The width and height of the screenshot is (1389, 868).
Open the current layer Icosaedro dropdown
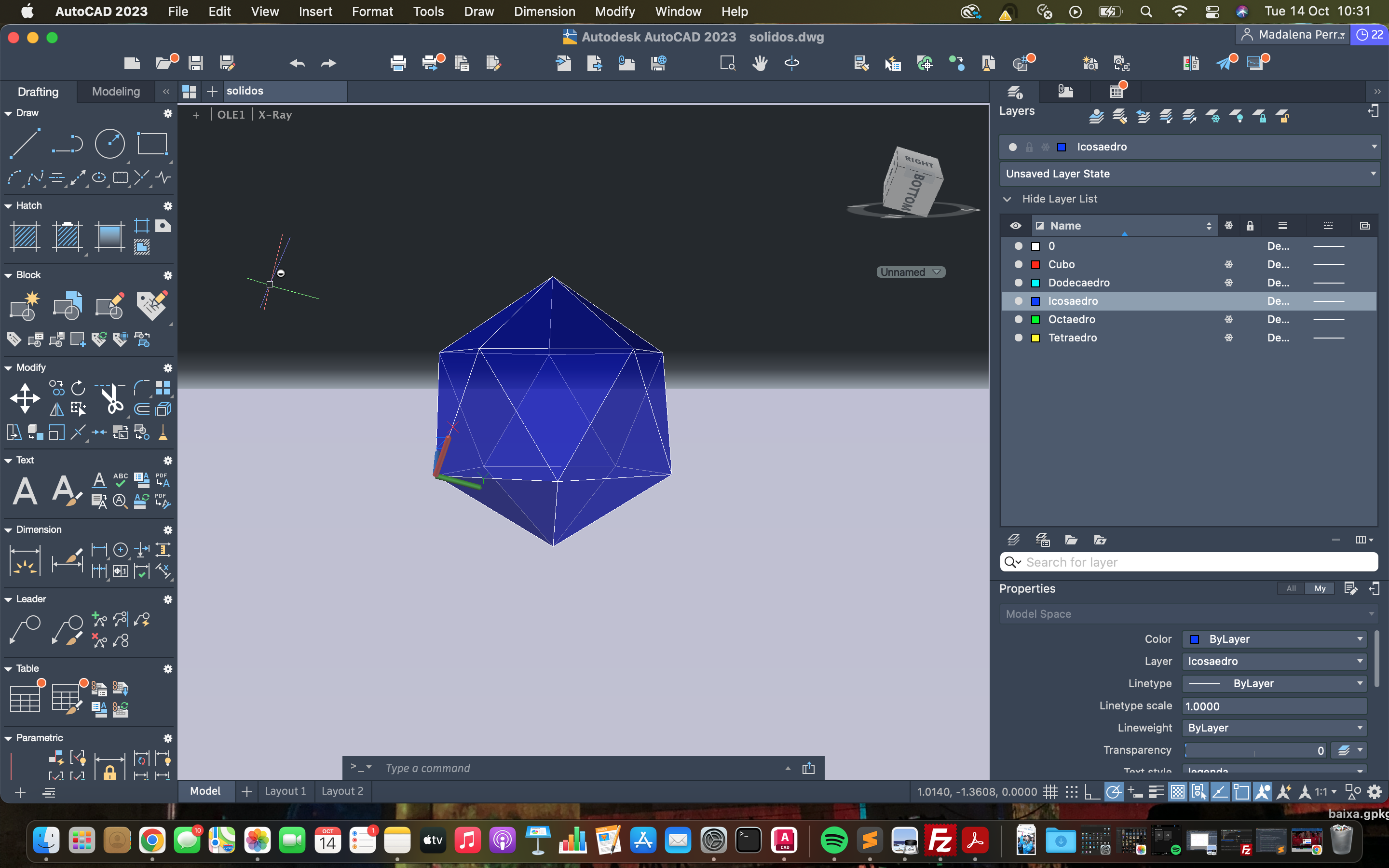click(x=1374, y=147)
